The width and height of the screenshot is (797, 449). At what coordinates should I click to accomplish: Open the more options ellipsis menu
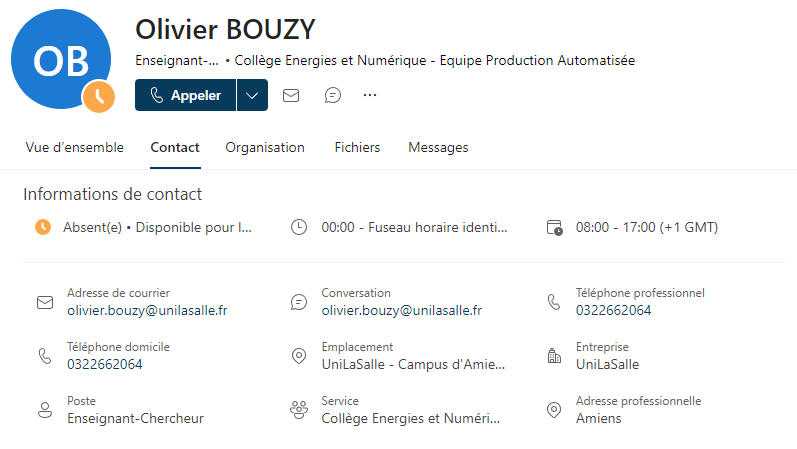coord(370,95)
